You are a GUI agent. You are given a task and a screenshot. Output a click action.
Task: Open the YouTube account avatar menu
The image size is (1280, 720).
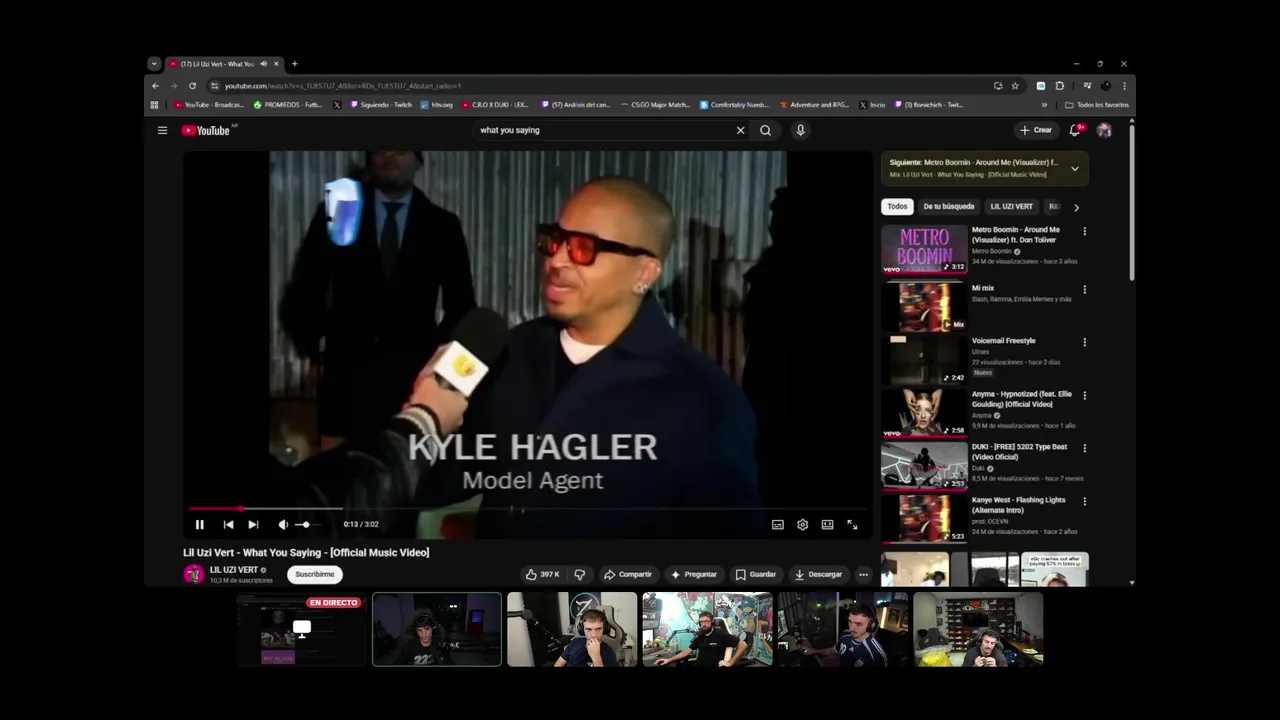[x=1104, y=130]
